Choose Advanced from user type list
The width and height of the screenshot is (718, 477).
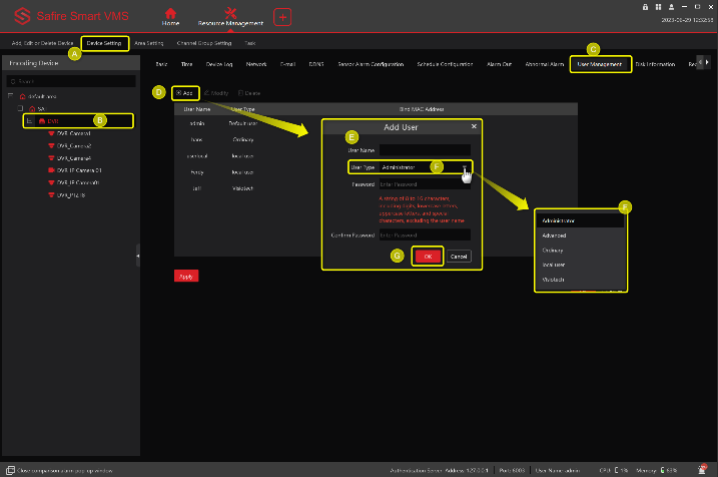click(555, 236)
